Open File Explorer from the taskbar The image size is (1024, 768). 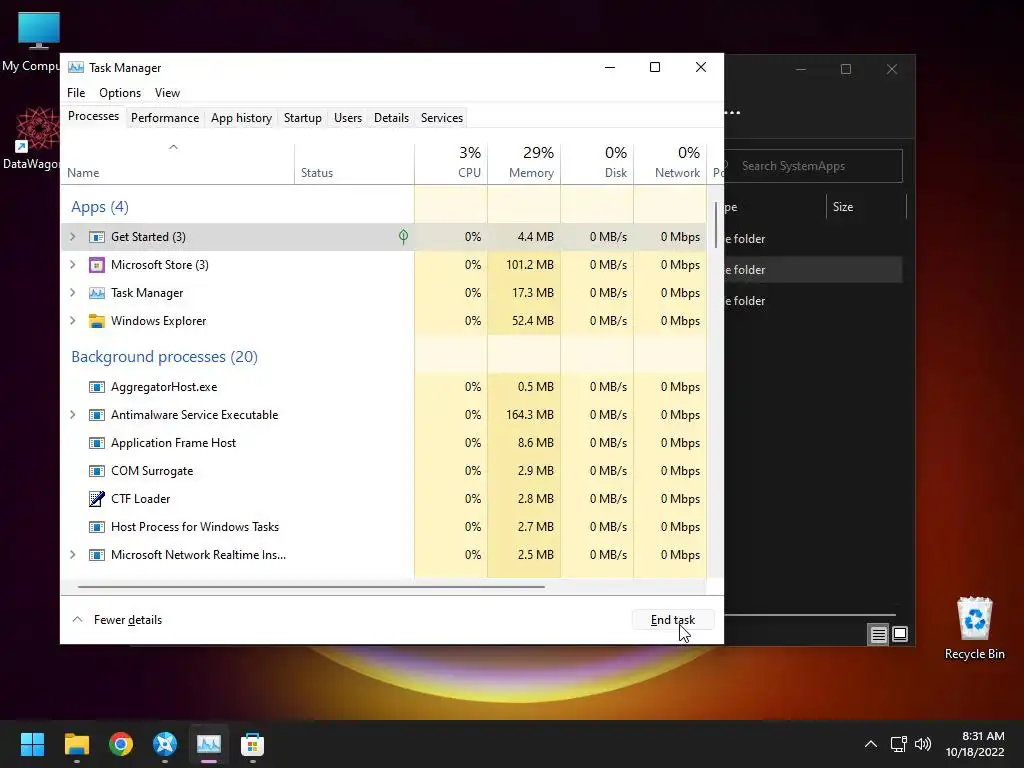pyautogui.click(x=76, y=744)
